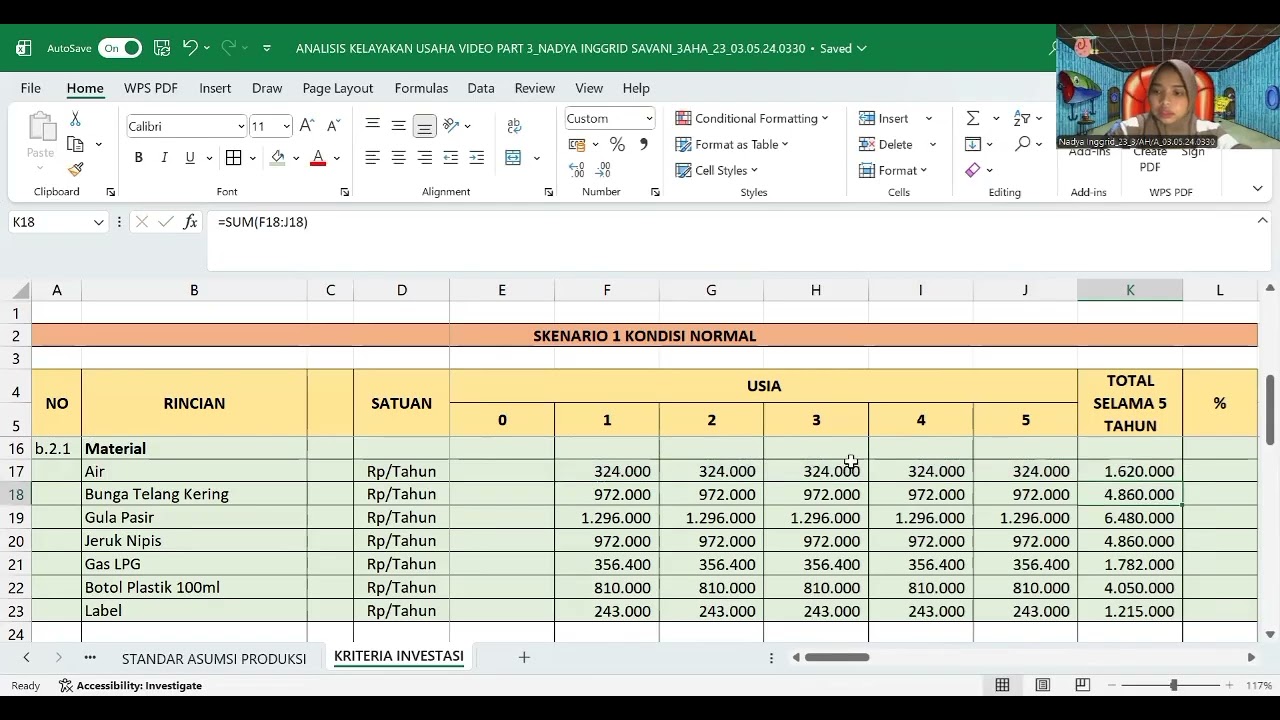The image size is (1280, 720).
Task: Toggle Wrap Text on selected cell
Action: tap(514, 125)
